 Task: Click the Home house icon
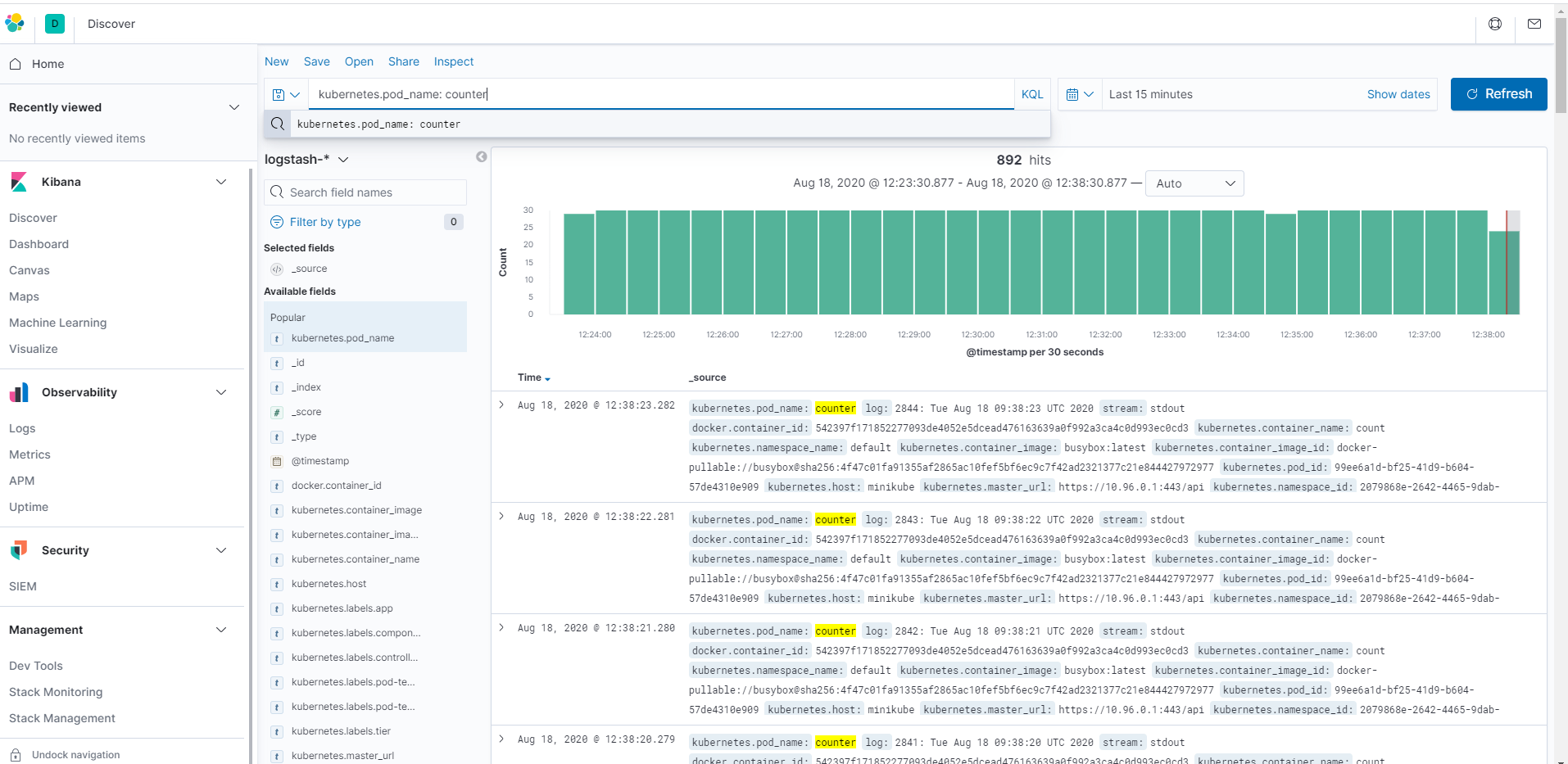(15, 64)
